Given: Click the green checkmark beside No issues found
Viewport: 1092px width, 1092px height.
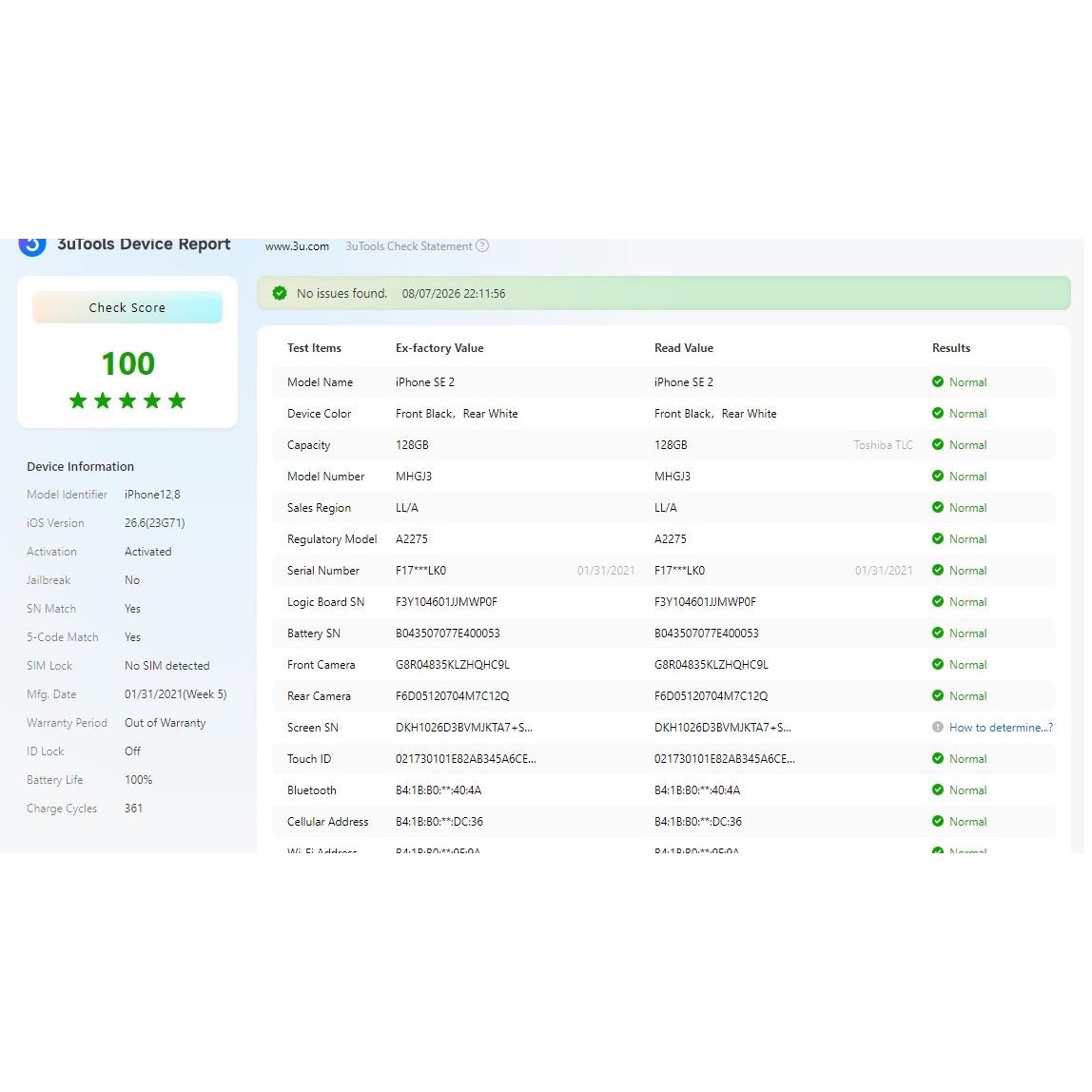Looking at the screenshot, I should point(280,293).
